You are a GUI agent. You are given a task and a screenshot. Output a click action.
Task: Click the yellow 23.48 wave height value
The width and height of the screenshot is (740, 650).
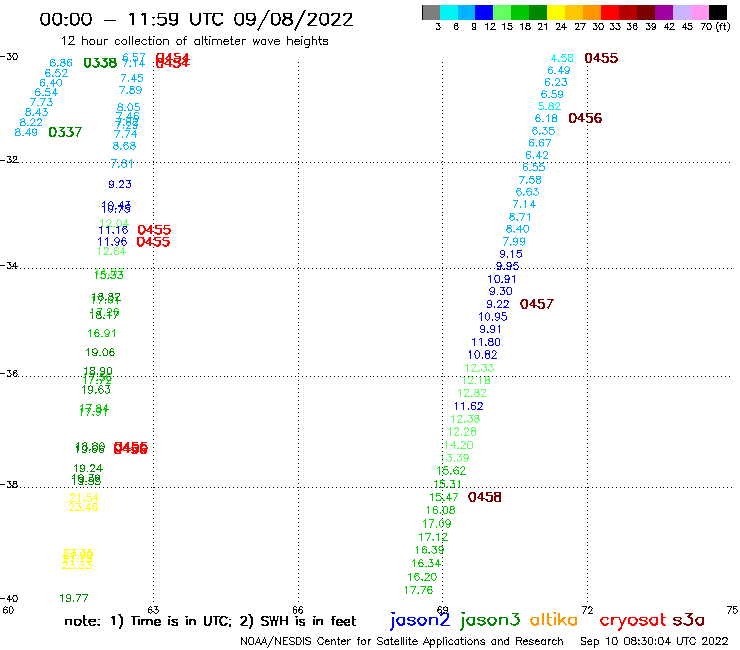tap(83, 507)
